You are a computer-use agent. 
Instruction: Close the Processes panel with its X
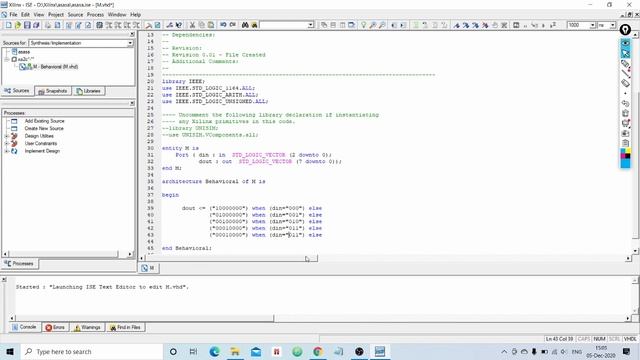[x=132, y=103]
